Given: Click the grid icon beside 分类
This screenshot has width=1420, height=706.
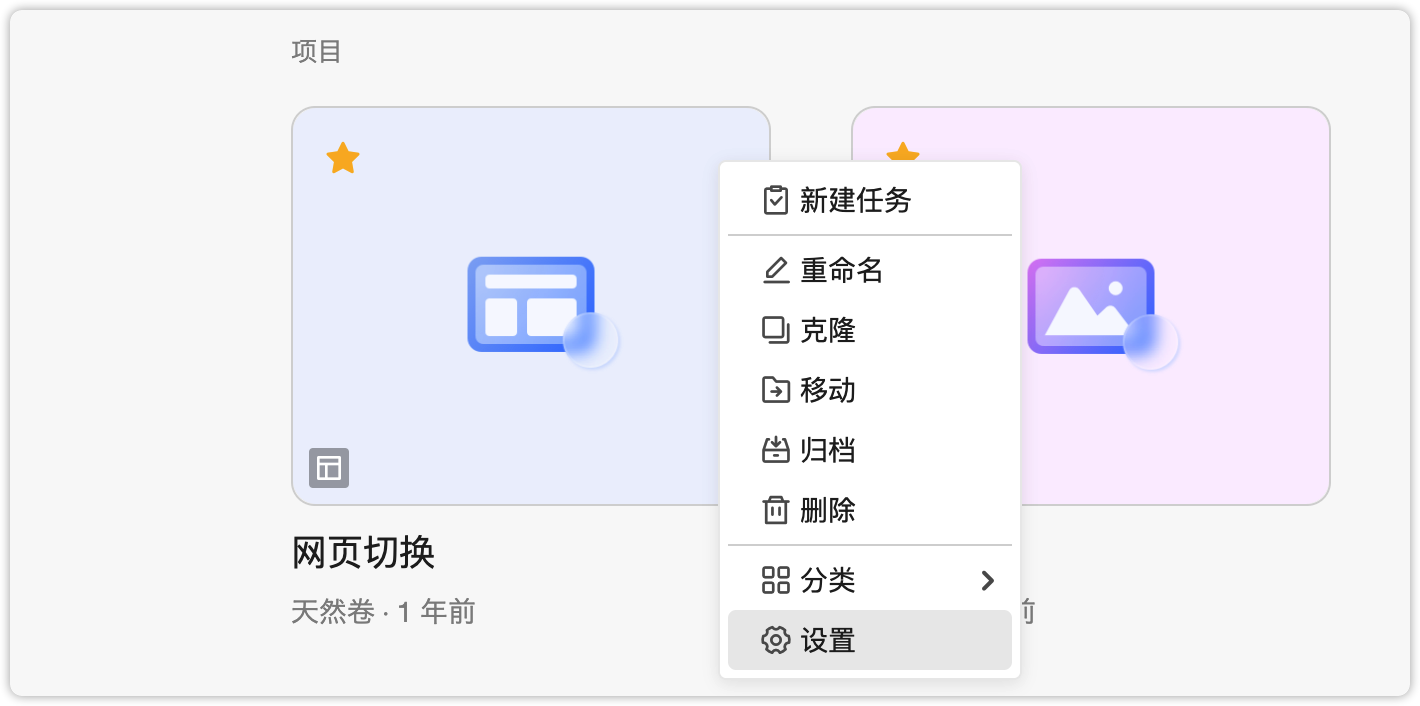Looking at the screenshot, I should coord(775,580).
